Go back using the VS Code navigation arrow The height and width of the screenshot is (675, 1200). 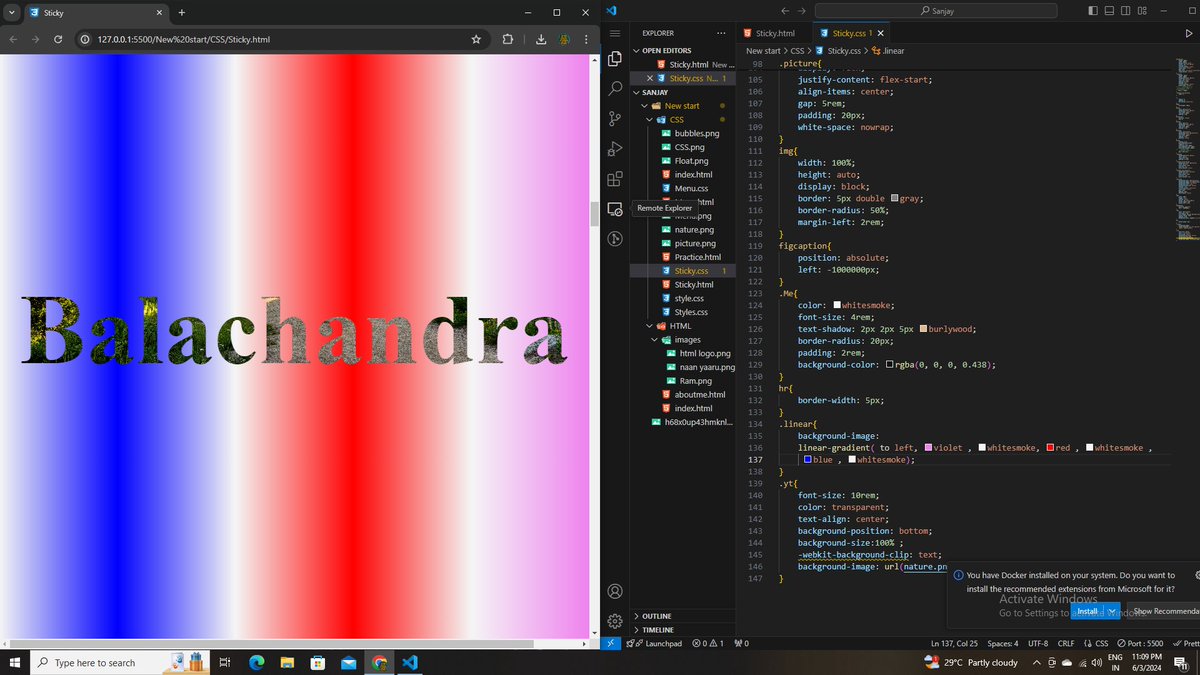coord(785,10)
